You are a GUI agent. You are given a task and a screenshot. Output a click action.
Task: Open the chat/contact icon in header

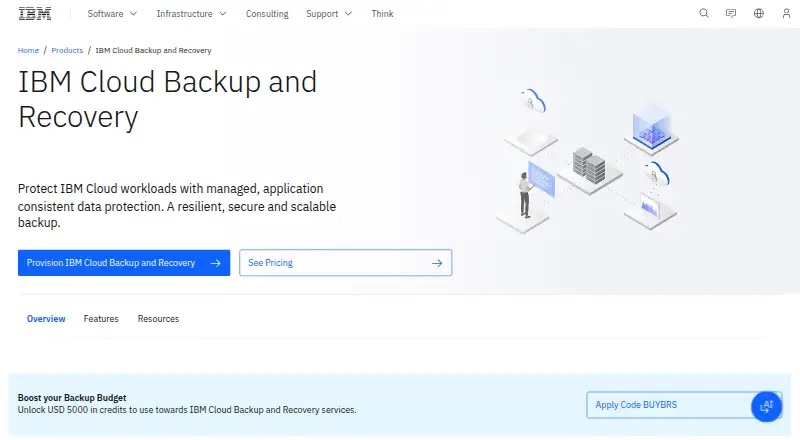tap(731, 13)
